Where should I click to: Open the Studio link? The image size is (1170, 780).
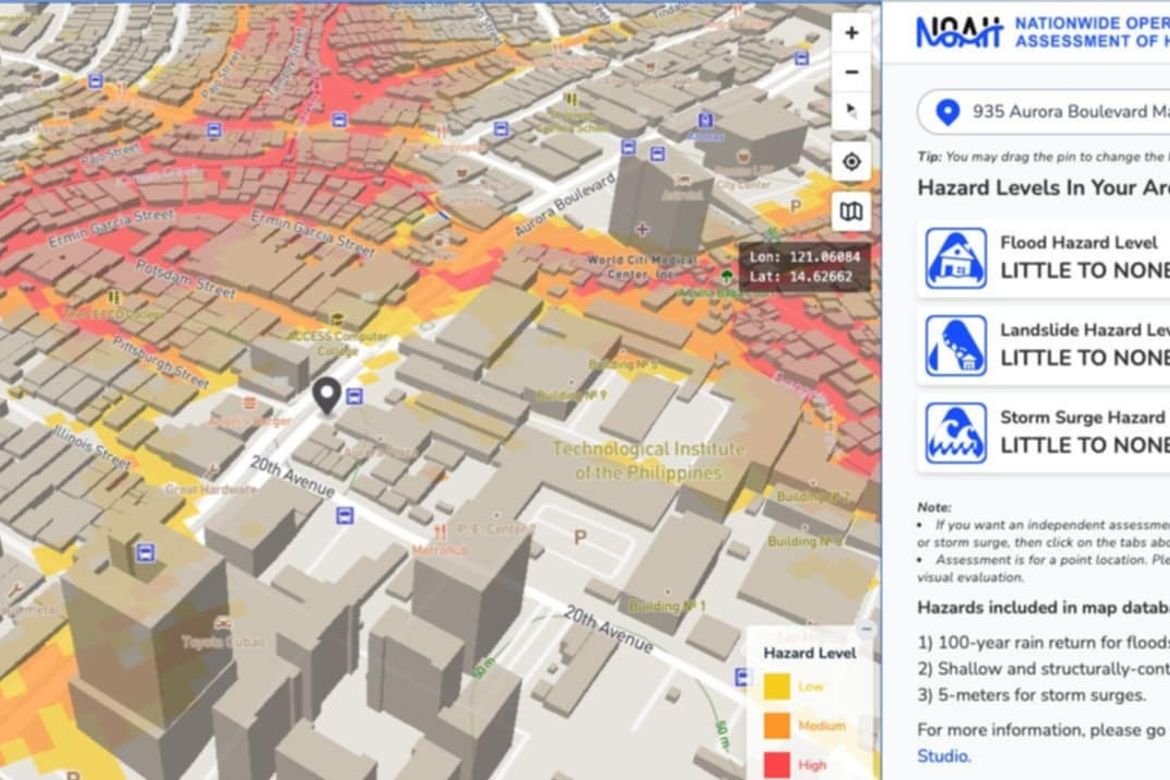click(x=944, y=756)
